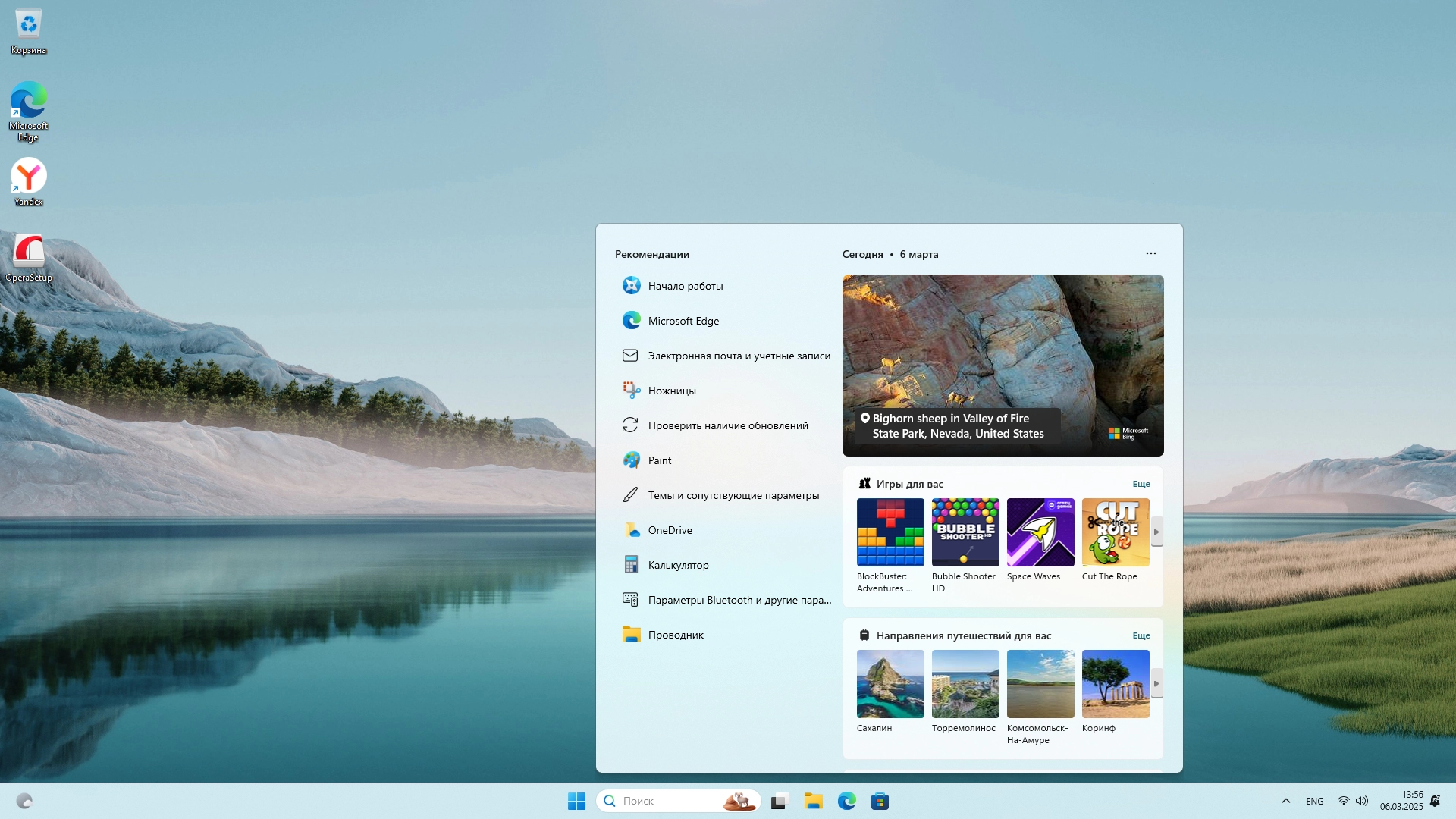
Task: Open three-dots menu in search panel
Action: 1150,253
